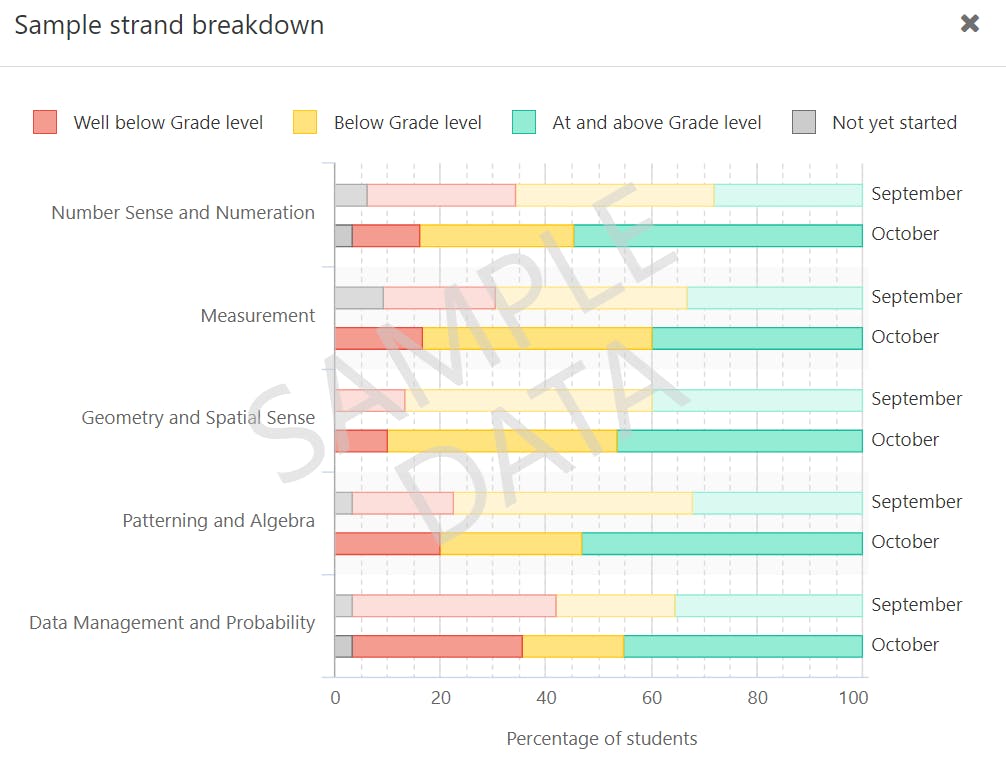The width and height of the screenshot is (1006, 760).
Task: Toggle the Not yet started legend label
Action: 894,123
